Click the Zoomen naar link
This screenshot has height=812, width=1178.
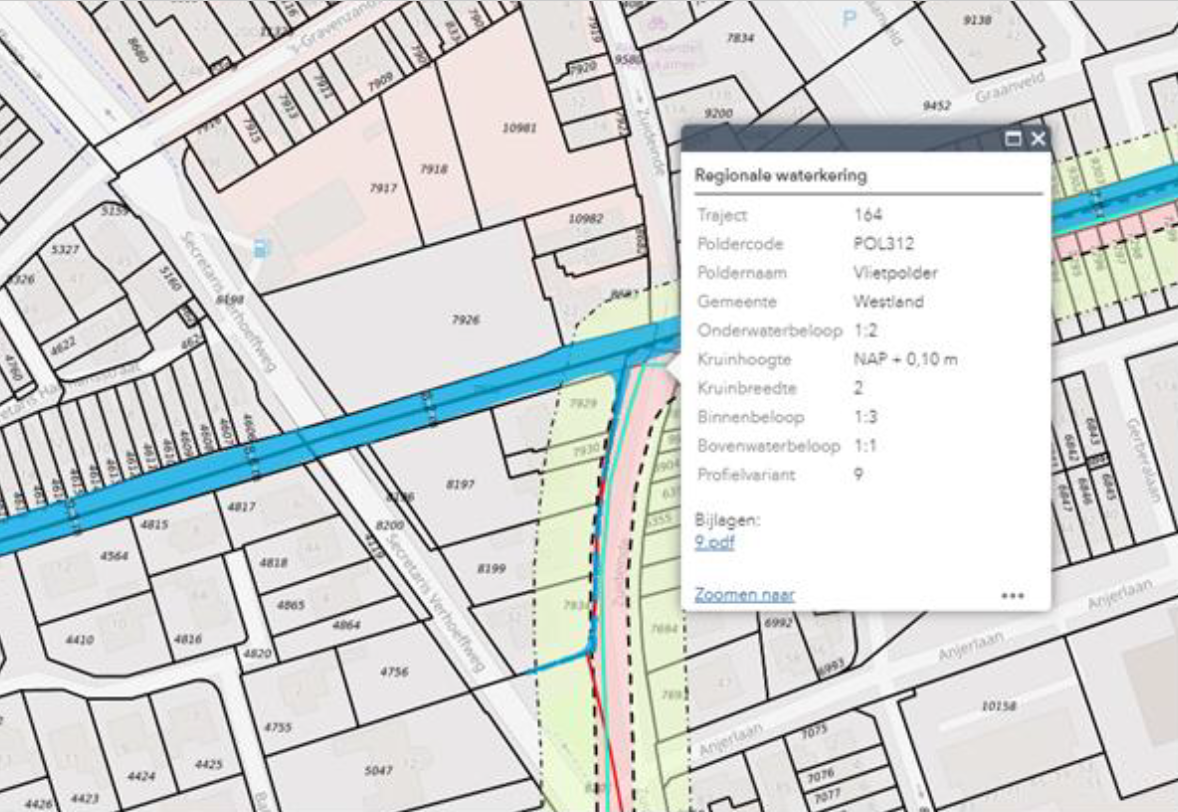[745, 595]
